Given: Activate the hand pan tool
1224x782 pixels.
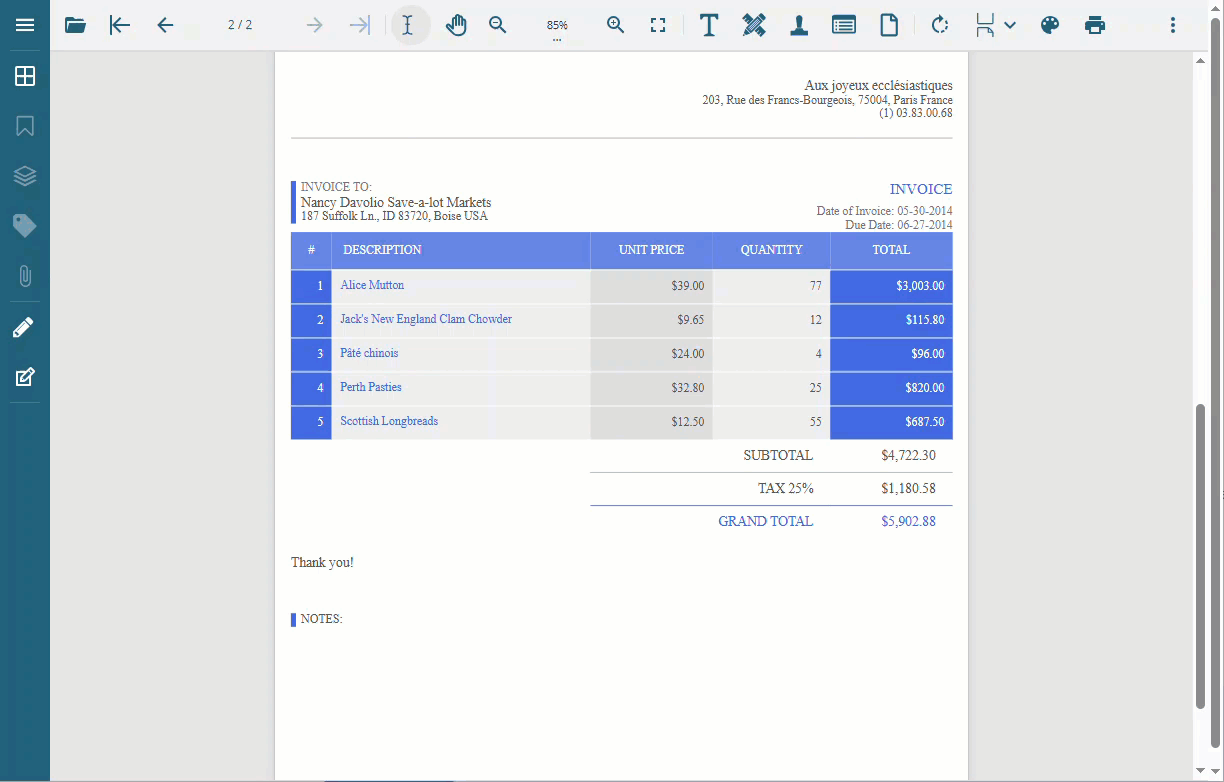Looking at the screenshot, I should (456, 25).
